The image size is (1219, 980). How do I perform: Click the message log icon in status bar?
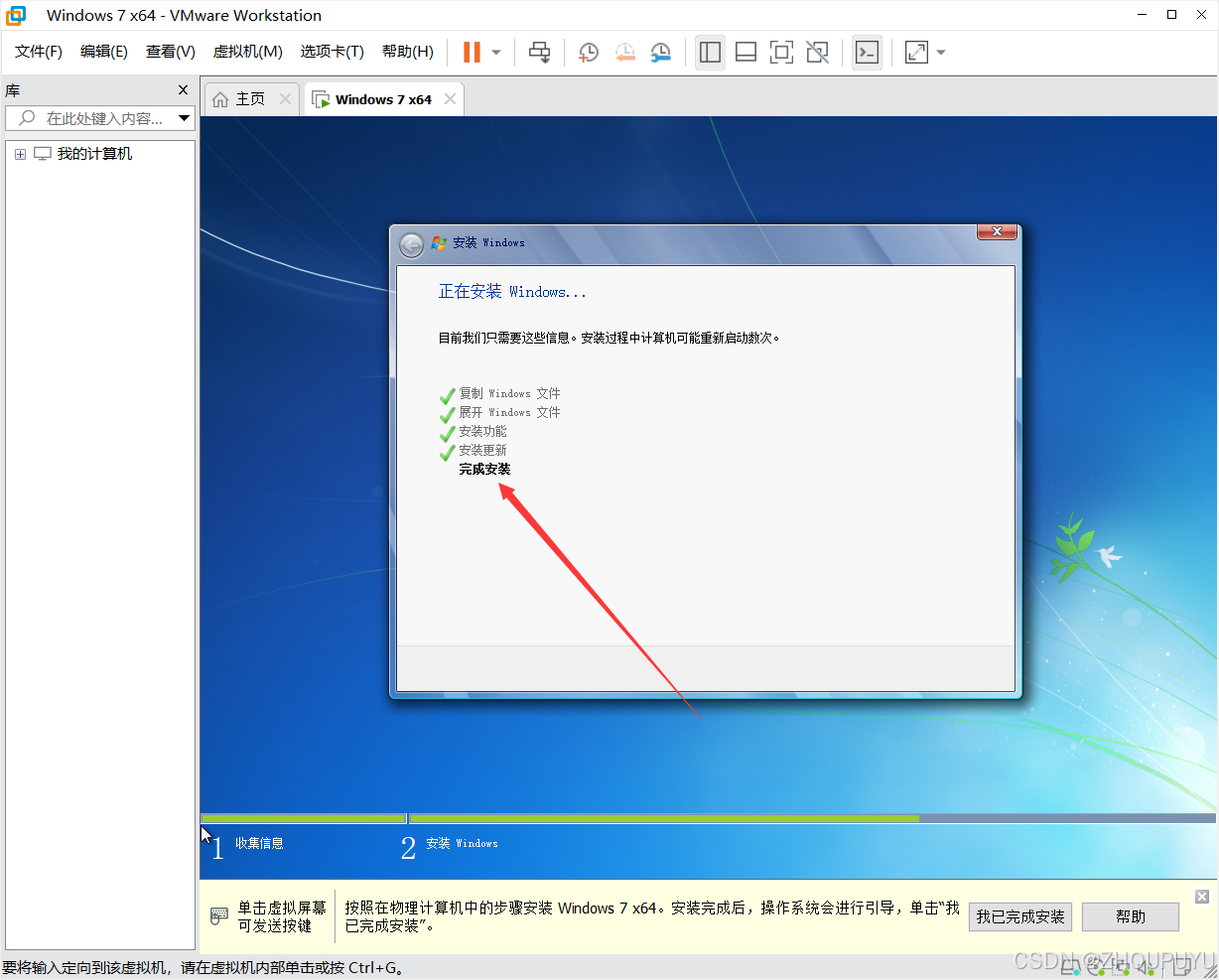click(x=1183, y=967)
